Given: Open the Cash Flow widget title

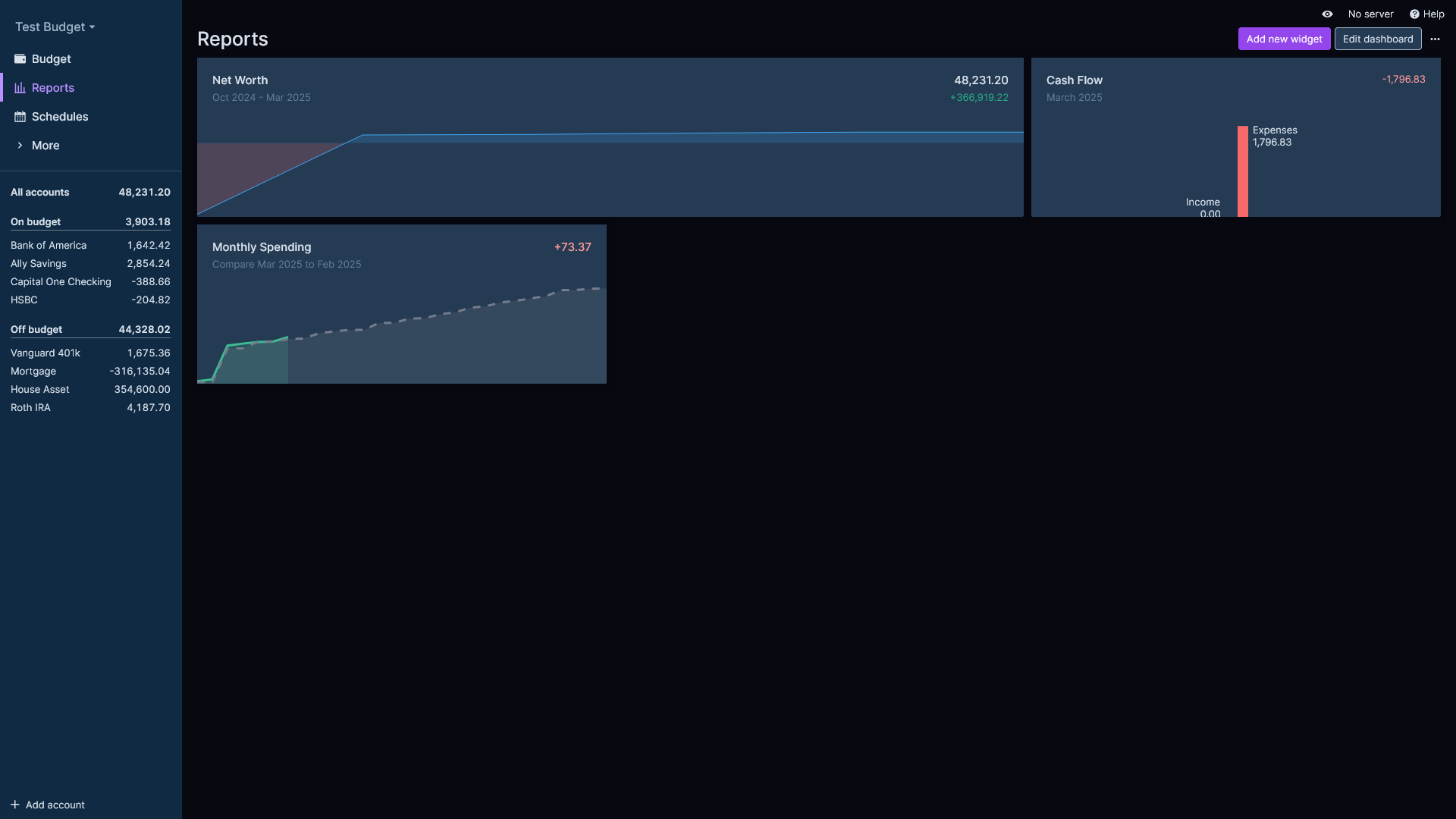Looking at the screenshot, I should (1075, 80).
